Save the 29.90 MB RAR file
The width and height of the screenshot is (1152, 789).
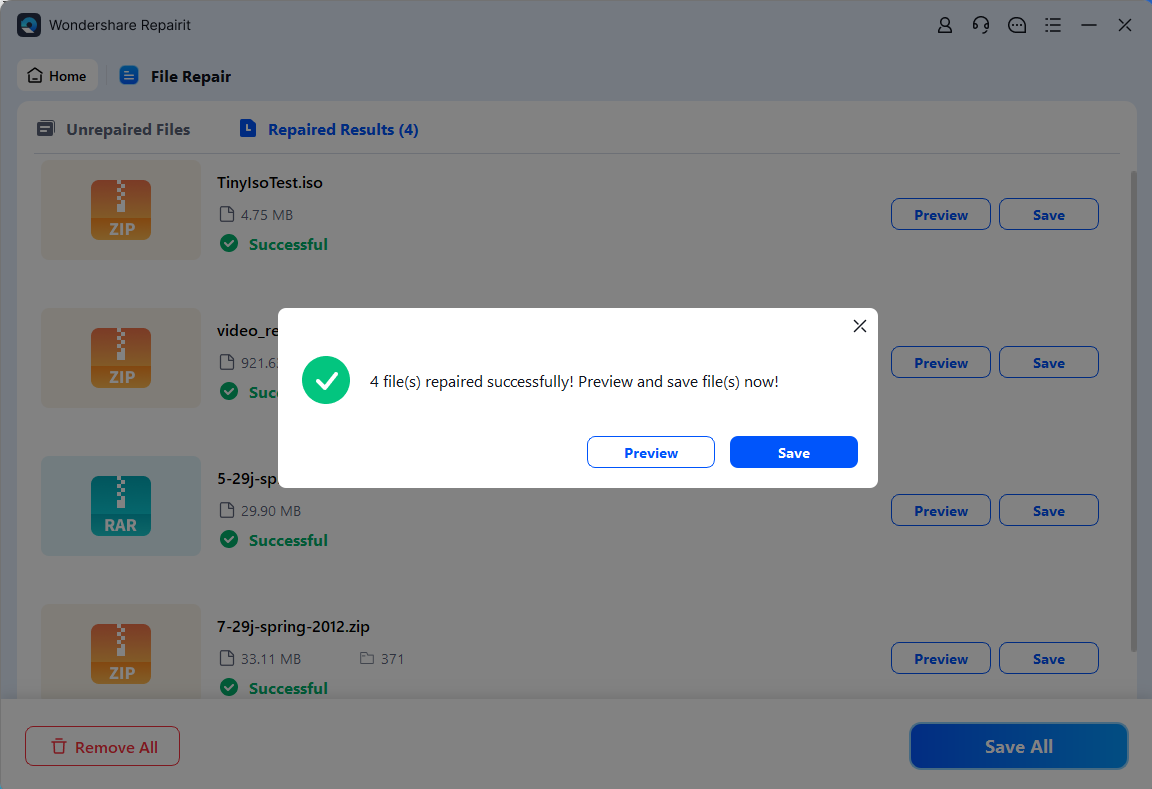click(x=1048, y=511)
